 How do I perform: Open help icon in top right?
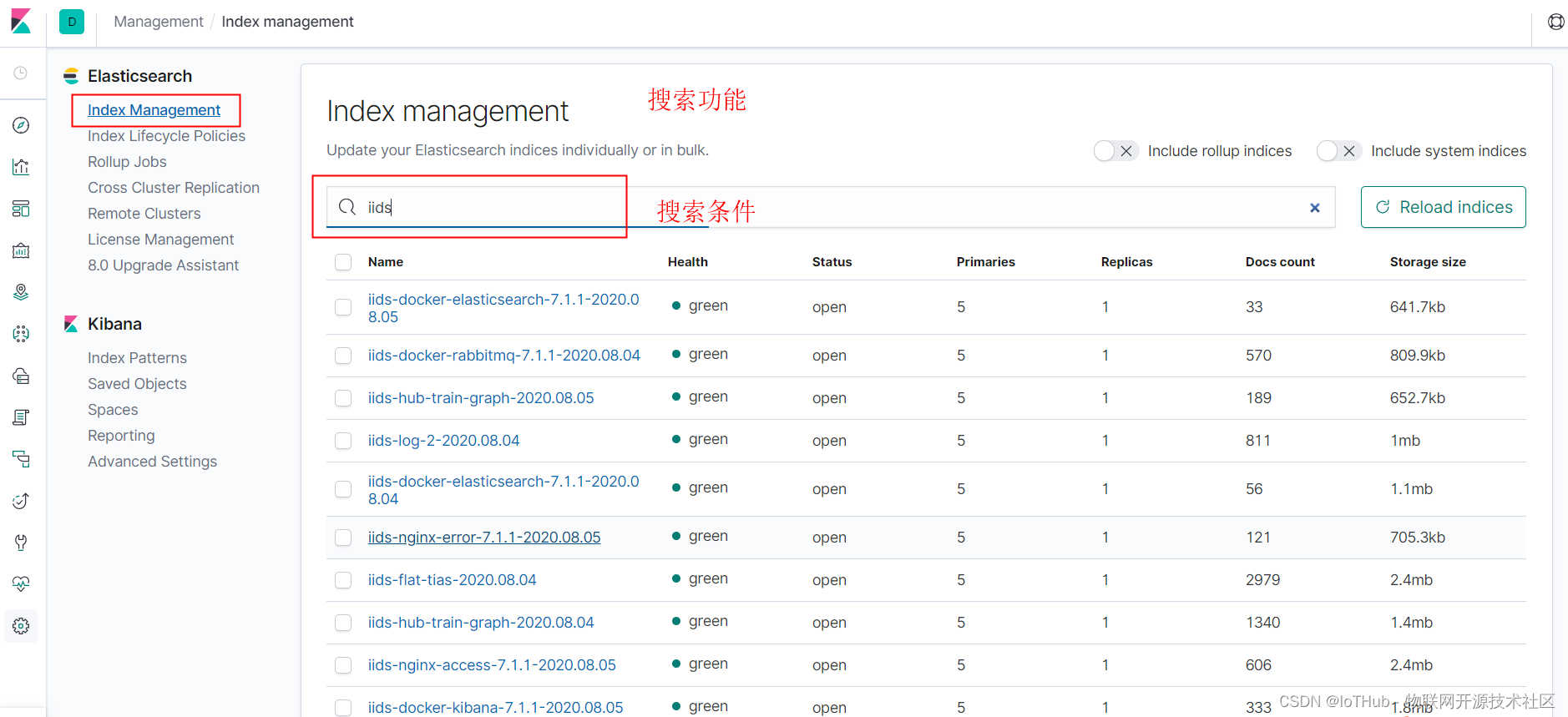[1555, 22]
